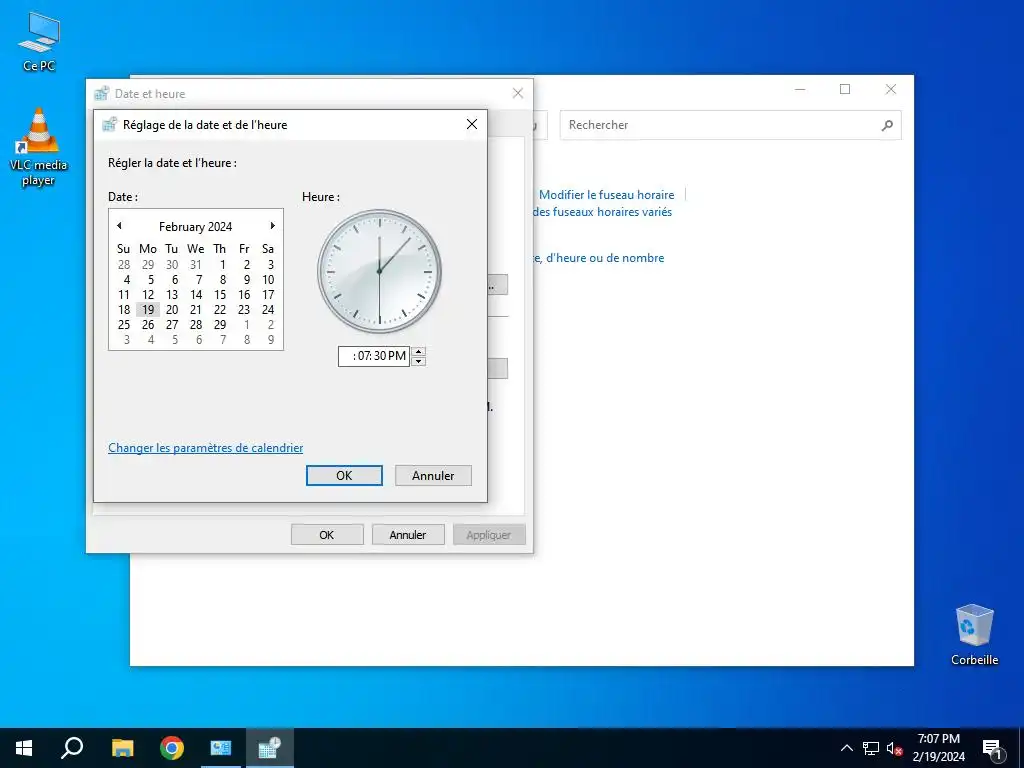
Task: Select February 1 in calendar
Action: click(x=222, y=264)
